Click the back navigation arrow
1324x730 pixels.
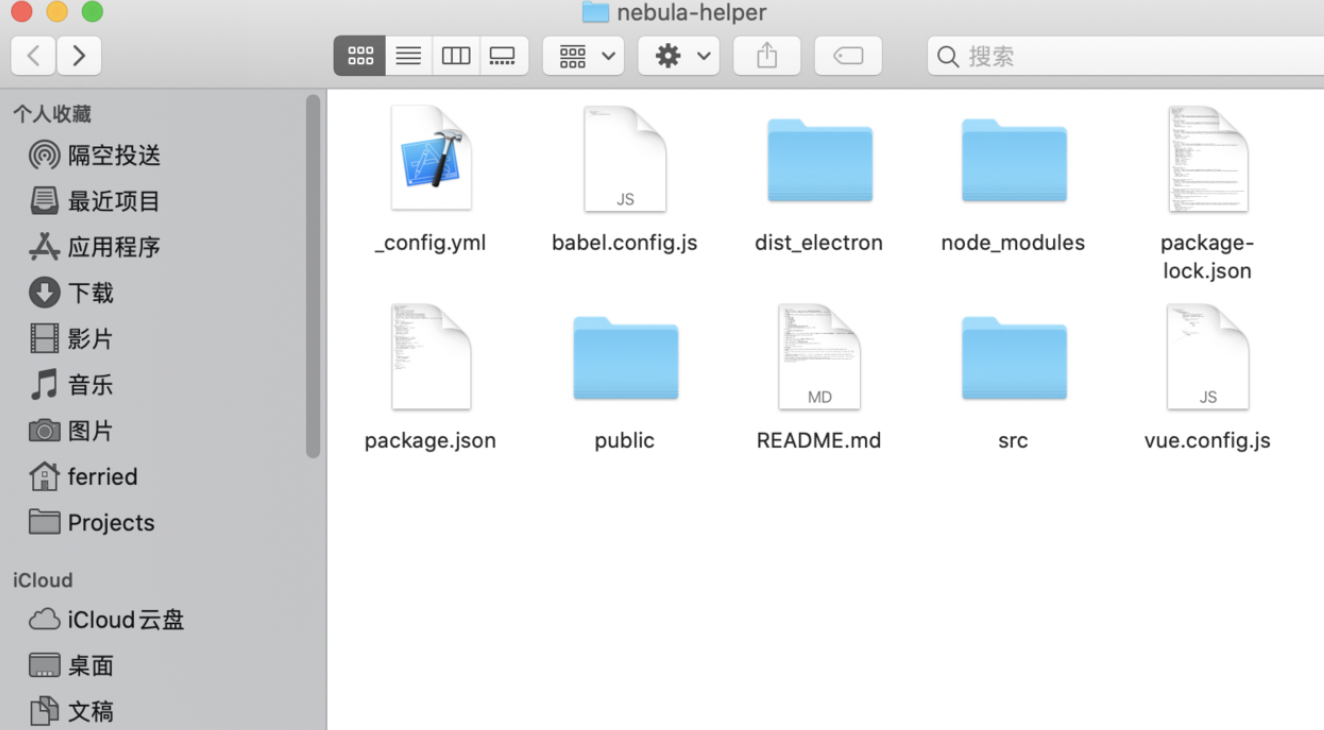point(33,56)
